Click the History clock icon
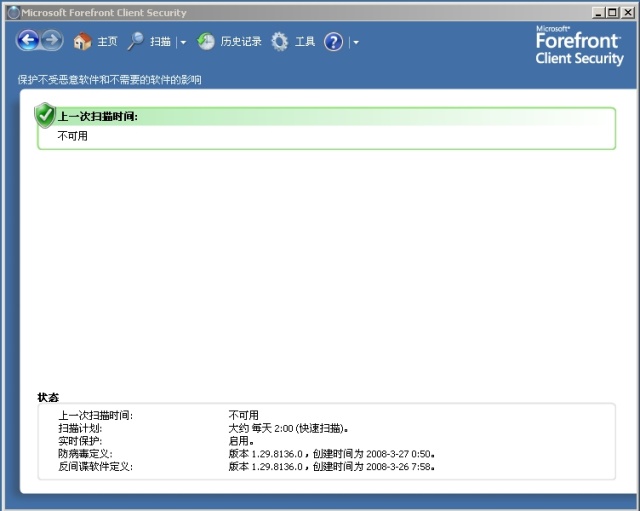 pyautogui.click(x=206, y=42)
